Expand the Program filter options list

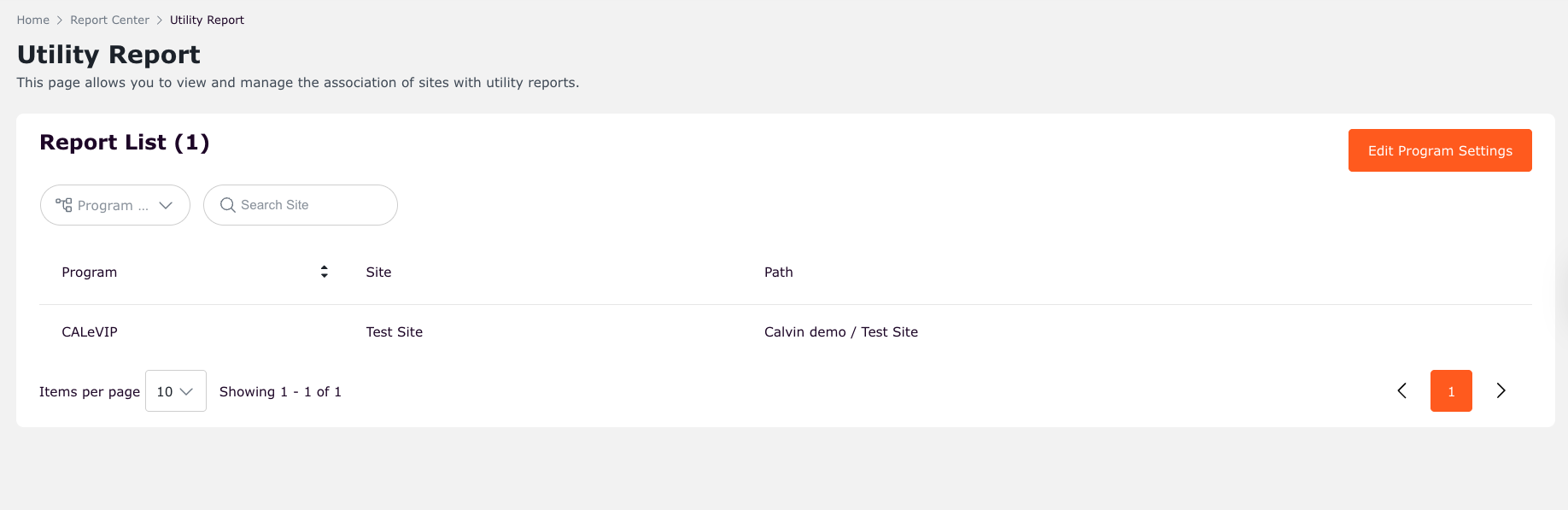tap(114, 205)
